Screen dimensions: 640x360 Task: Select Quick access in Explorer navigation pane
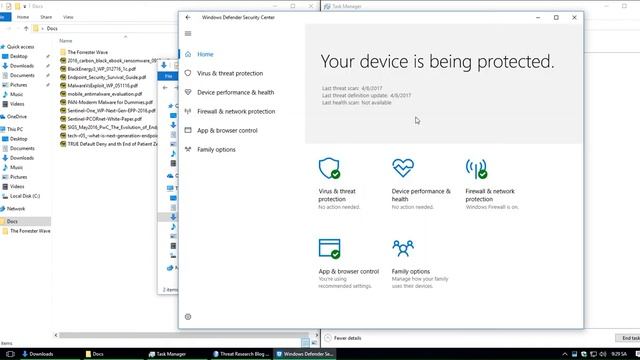point(20,47)
